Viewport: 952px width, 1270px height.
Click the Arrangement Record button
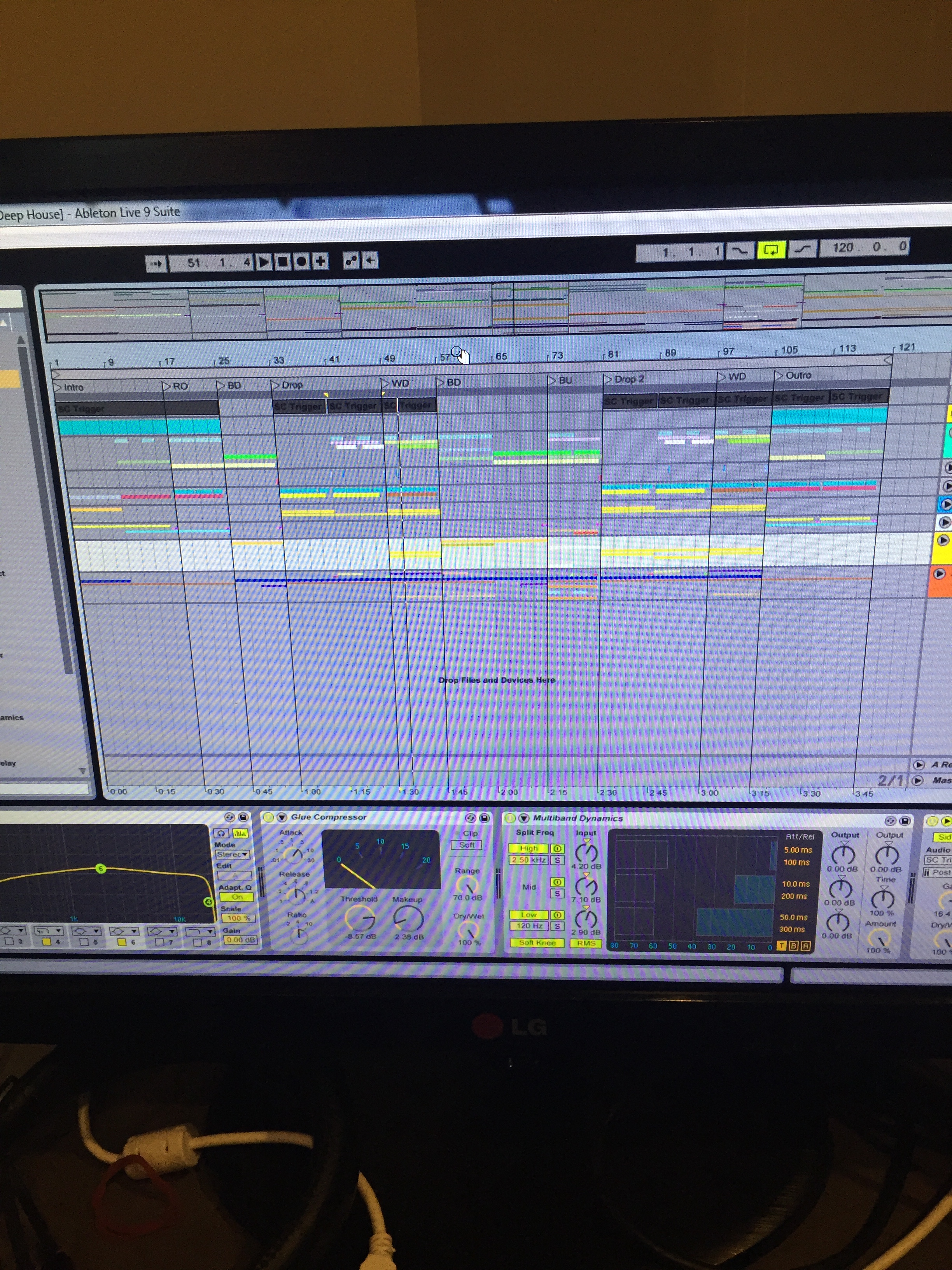[x=301, y=262]
